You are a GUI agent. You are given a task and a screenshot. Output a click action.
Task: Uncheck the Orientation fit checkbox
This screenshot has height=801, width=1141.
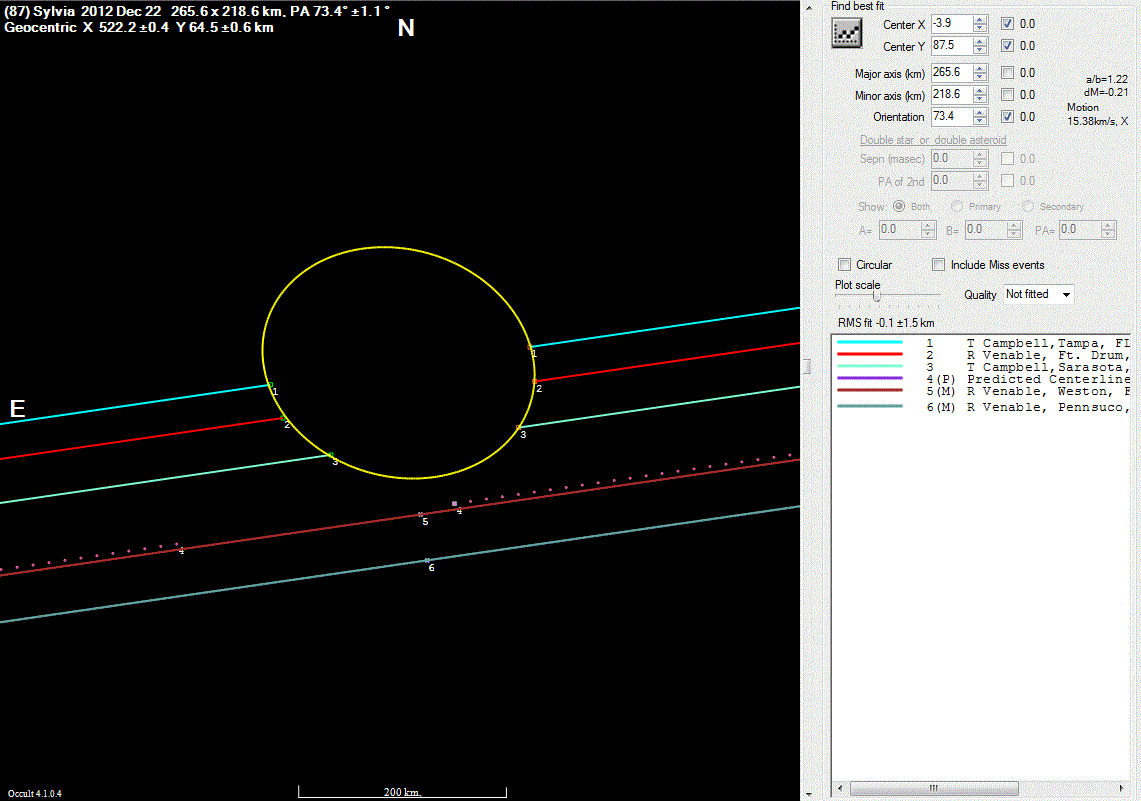pos(1007,116)
